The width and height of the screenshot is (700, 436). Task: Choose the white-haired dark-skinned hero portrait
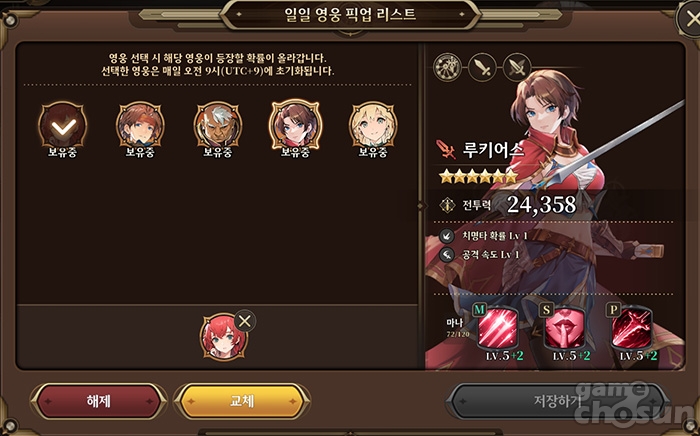point(218,125)
